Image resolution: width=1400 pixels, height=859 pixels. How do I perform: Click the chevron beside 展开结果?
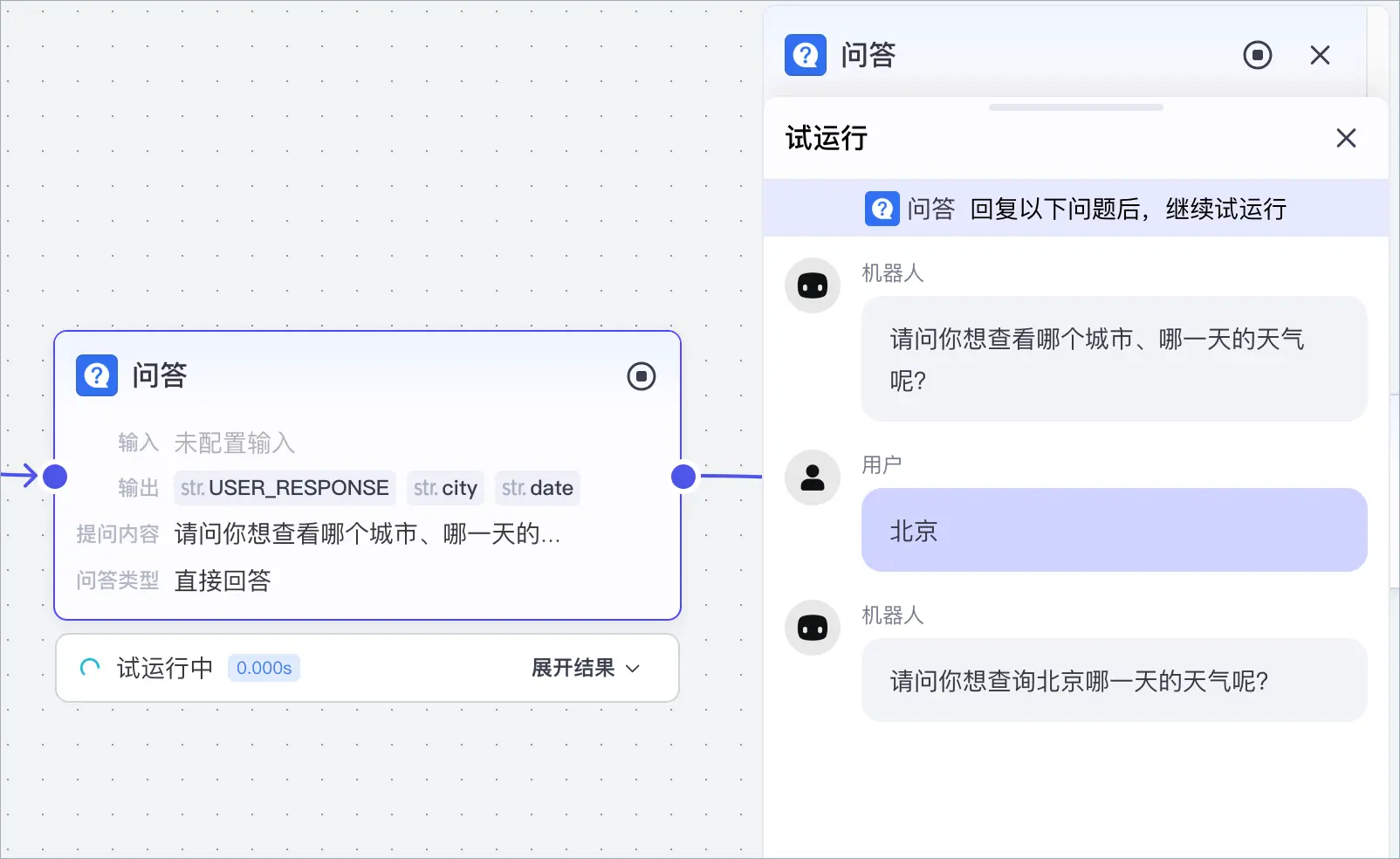634,669
